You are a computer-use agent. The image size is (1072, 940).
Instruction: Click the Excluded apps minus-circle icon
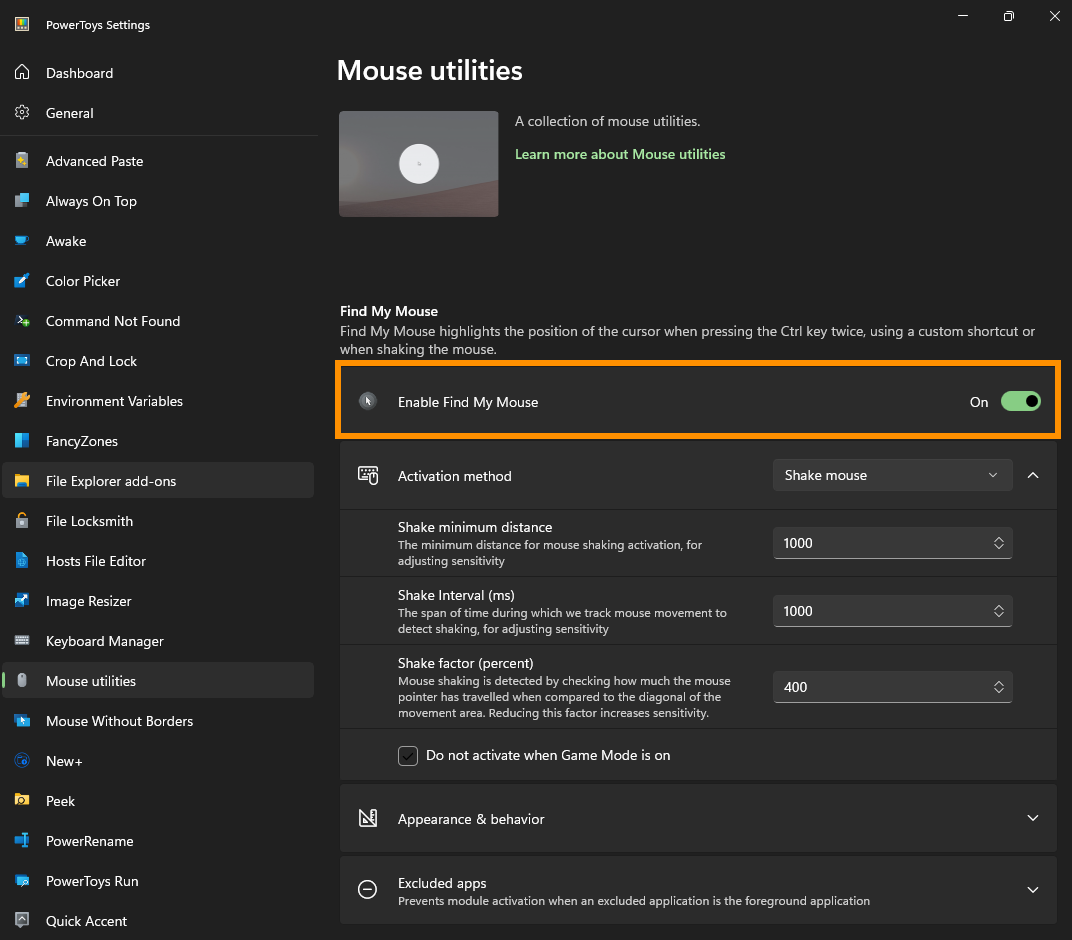pyautogui.click(x=367, y=889)
